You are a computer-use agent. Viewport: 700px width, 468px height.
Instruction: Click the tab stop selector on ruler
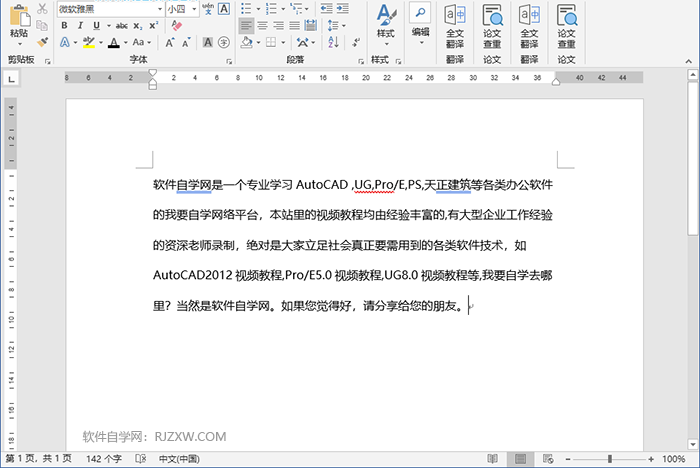click(11, 79)
